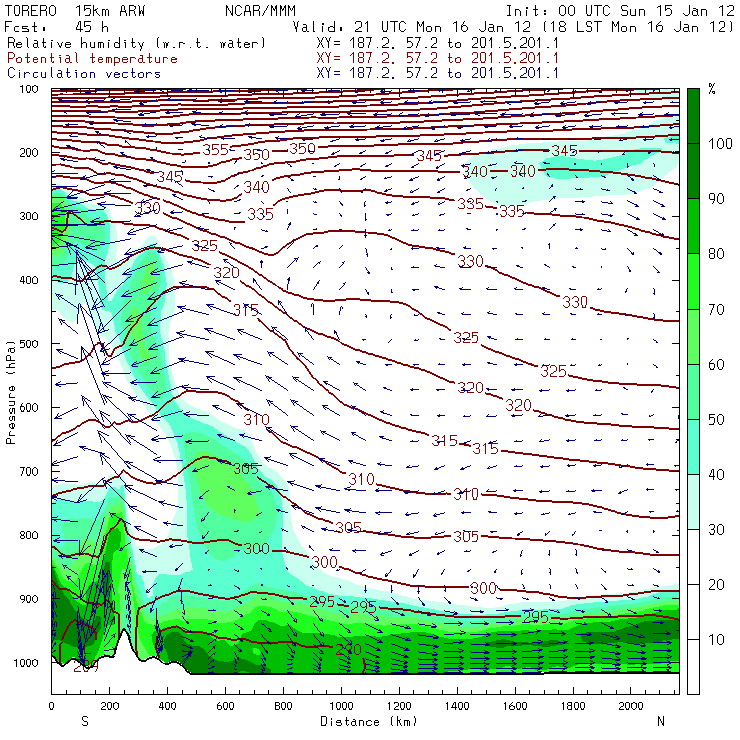Viewport: 740px width, 740px height.
Task: Click the '355' potential temperature contour label
Action: click(x=216, y=150)
